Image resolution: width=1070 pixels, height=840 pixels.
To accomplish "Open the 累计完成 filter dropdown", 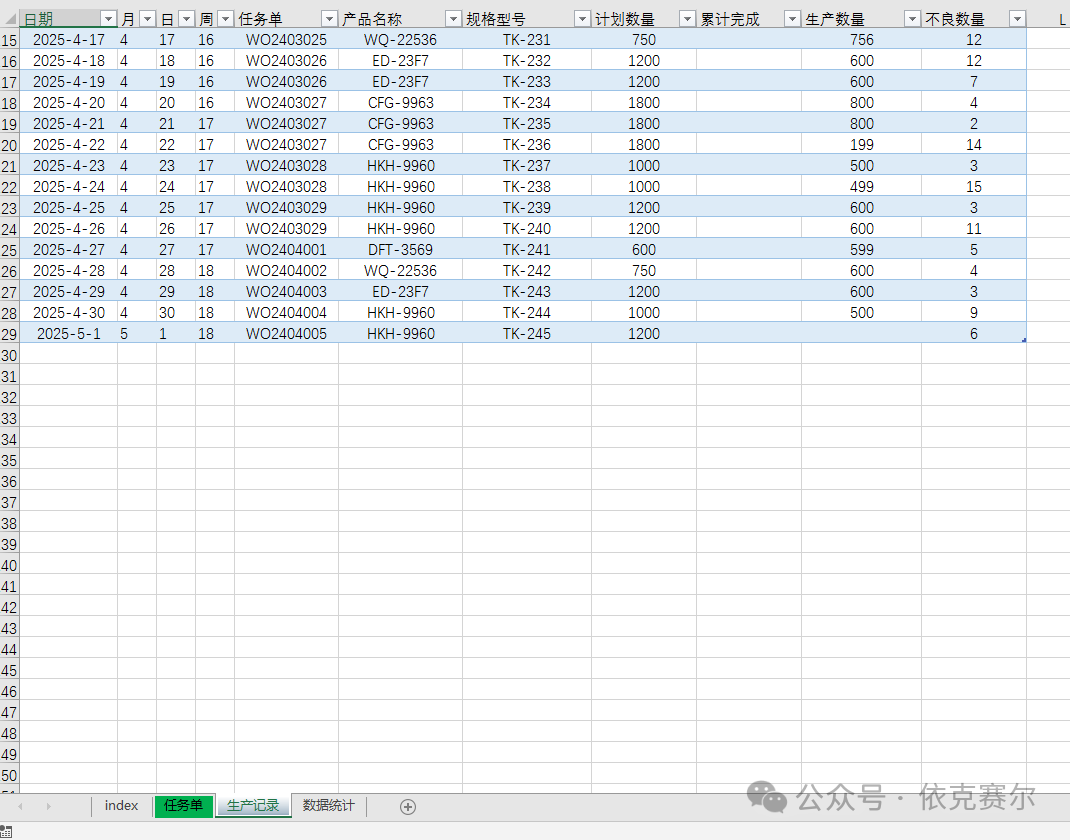I will pos(792,19).
